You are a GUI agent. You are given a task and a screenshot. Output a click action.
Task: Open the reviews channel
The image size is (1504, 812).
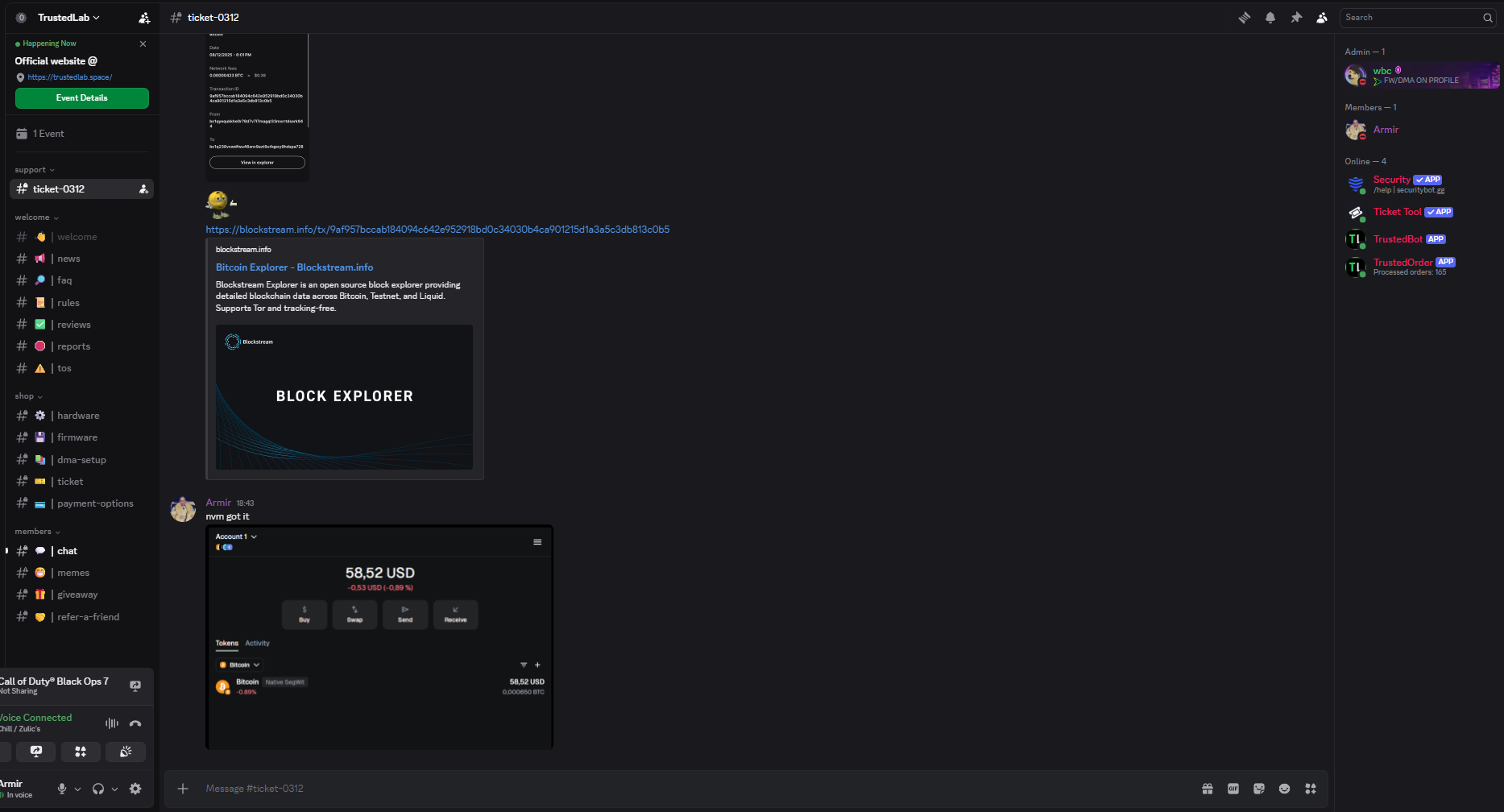coord(82,325)
